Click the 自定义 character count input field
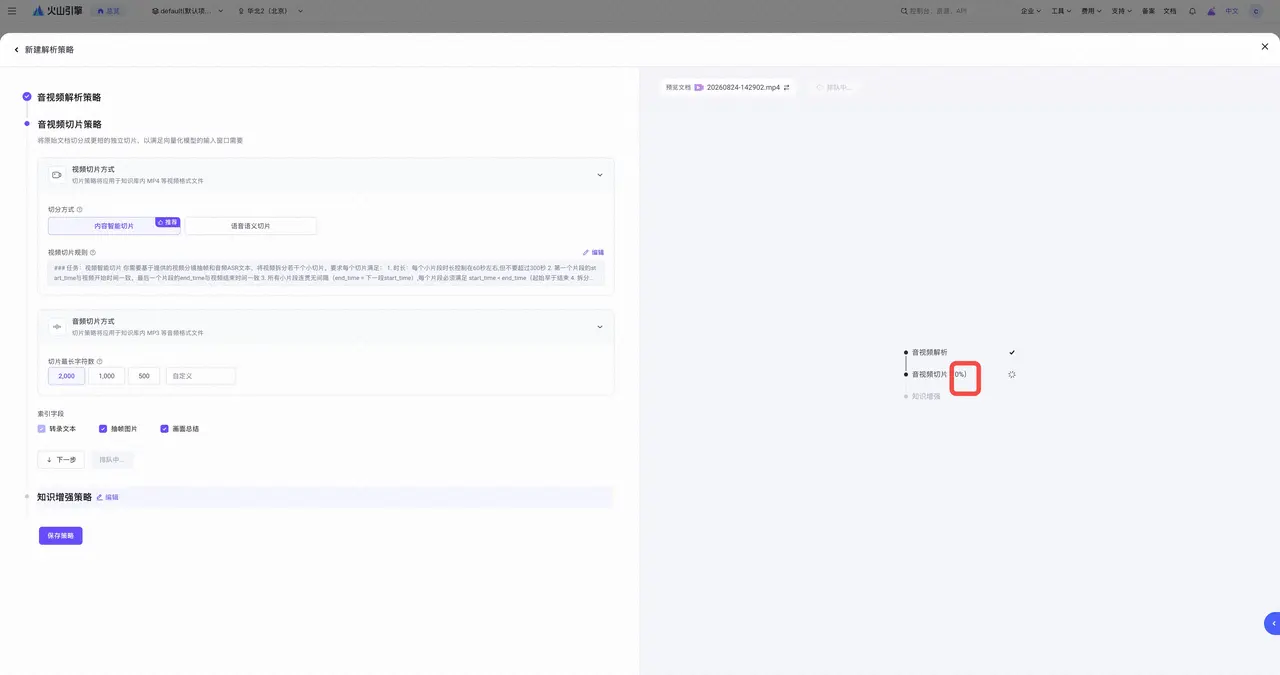Screen dimensions: 1280x675 pyautogui.click(x=201, y=376)
